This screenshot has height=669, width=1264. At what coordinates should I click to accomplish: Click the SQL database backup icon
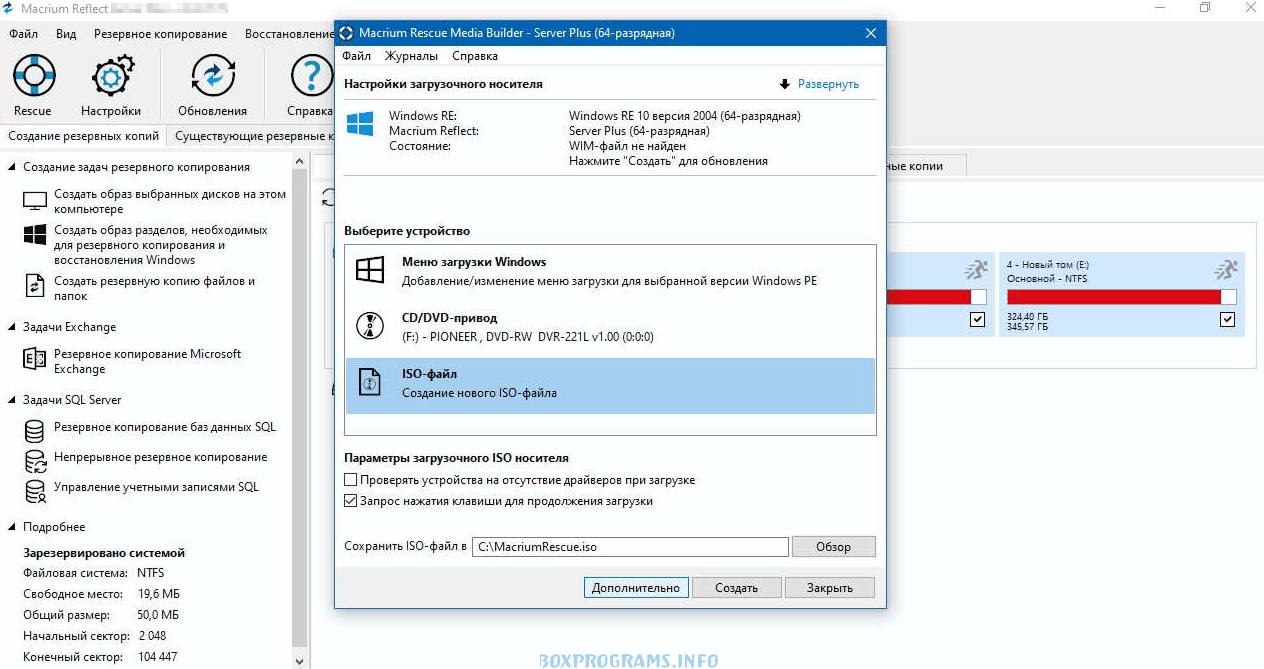tap(35, 430)
